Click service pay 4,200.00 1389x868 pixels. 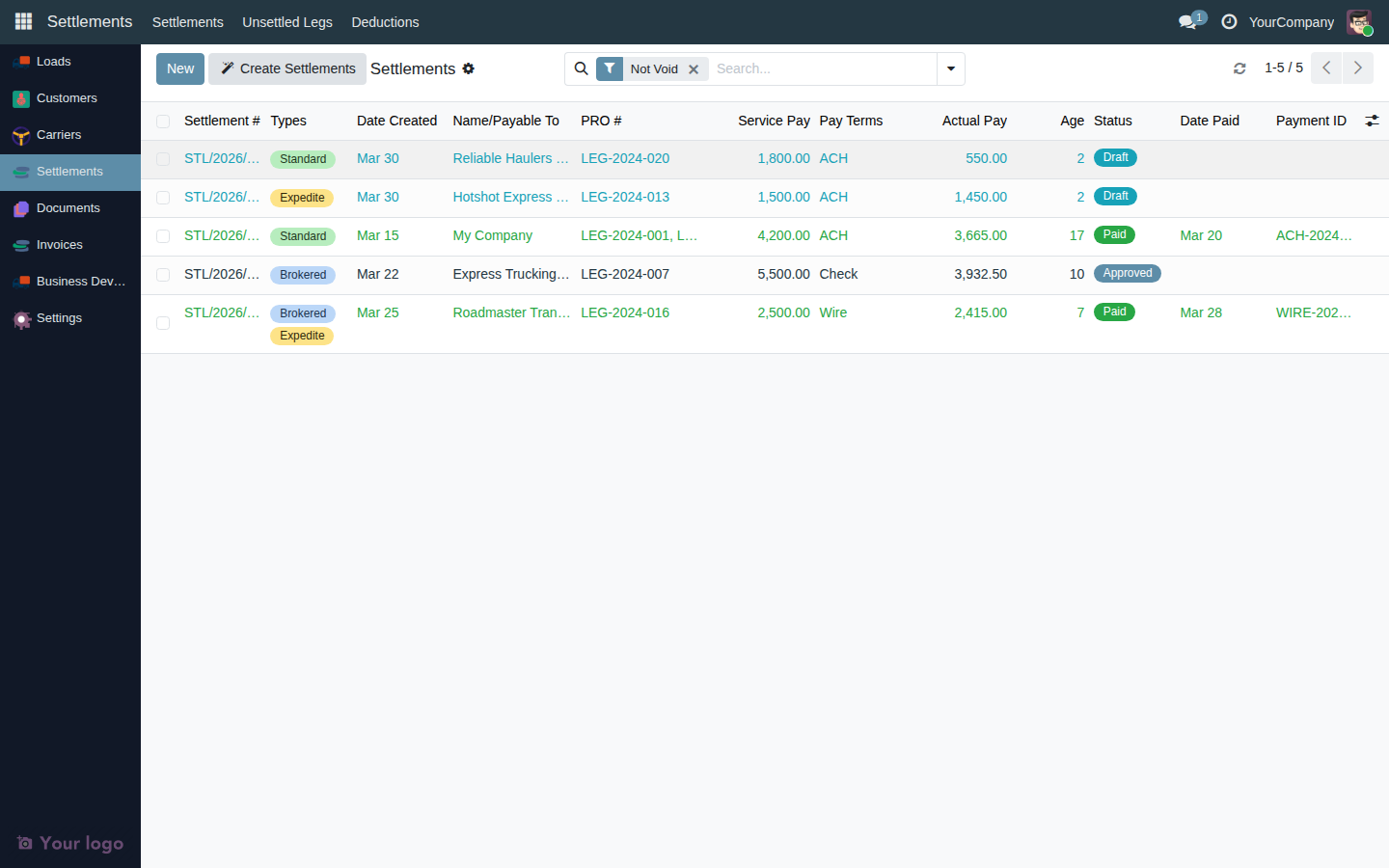pos(783,235)
